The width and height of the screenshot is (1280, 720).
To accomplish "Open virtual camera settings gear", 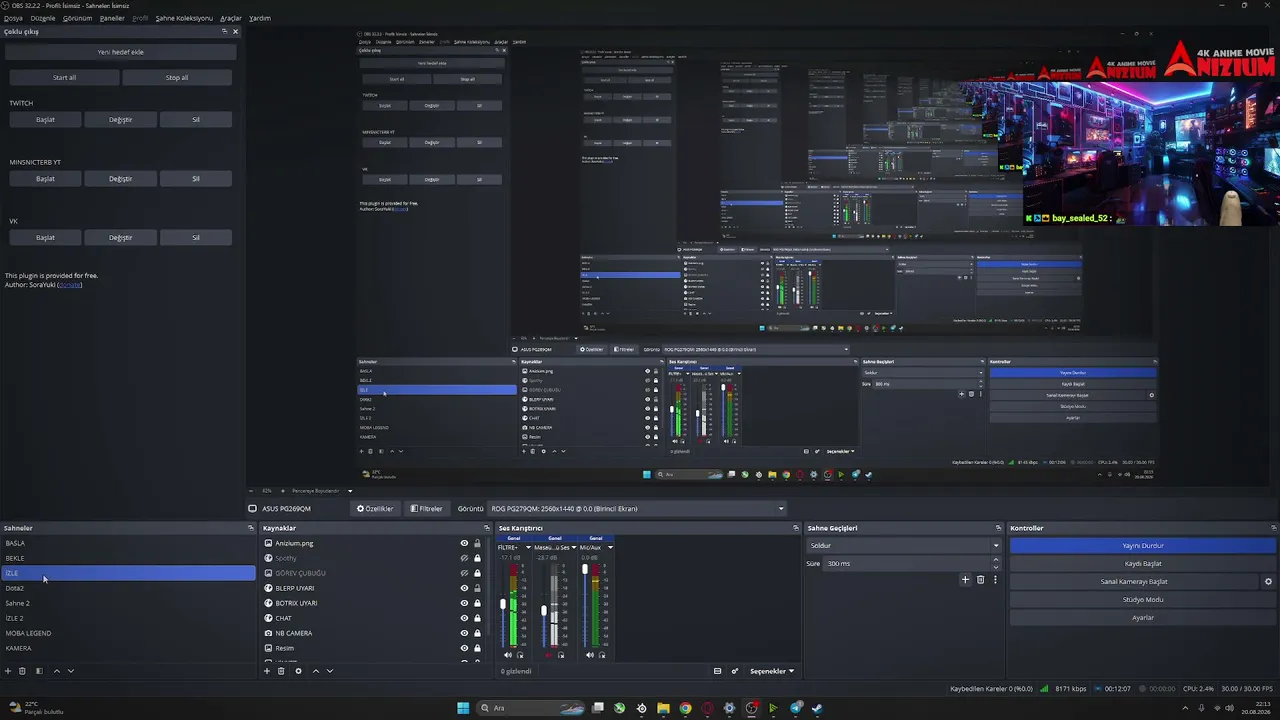I will [1268, 582].
